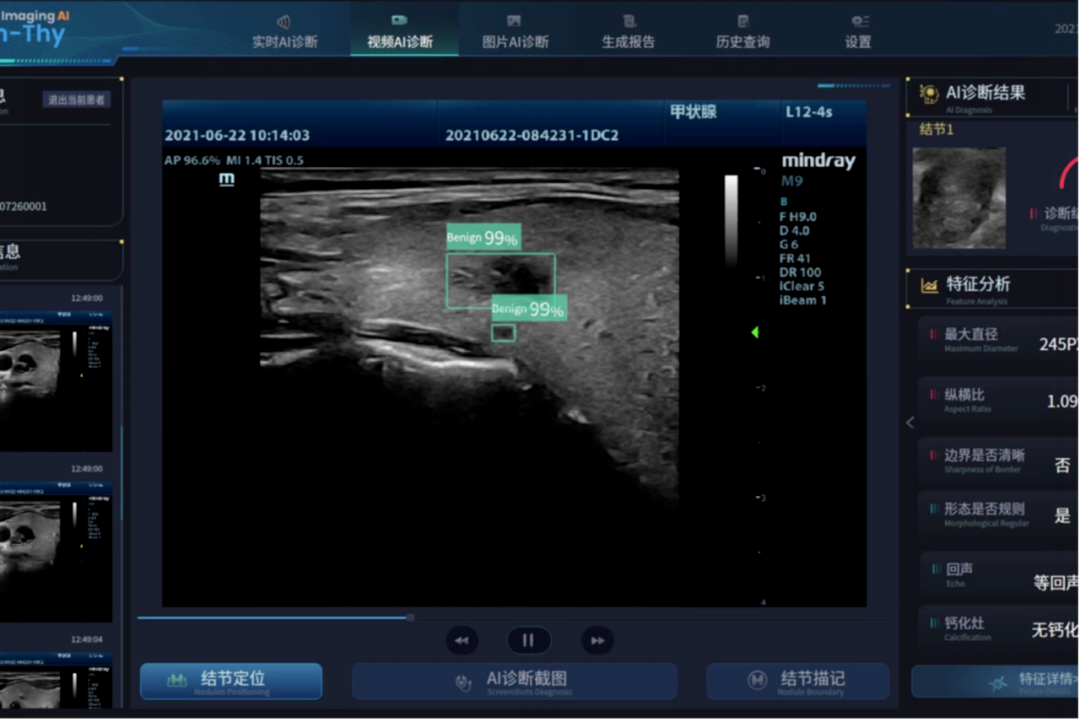Click the upper Benign 99% label
1080x722 pixels.
(x=483, y=238)
